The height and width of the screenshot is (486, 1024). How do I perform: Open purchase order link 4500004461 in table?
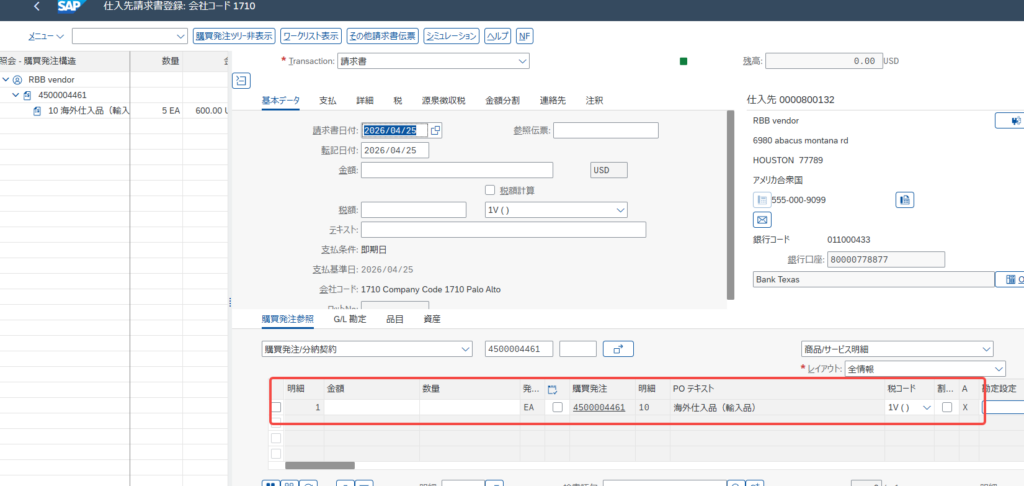(598, 408)
